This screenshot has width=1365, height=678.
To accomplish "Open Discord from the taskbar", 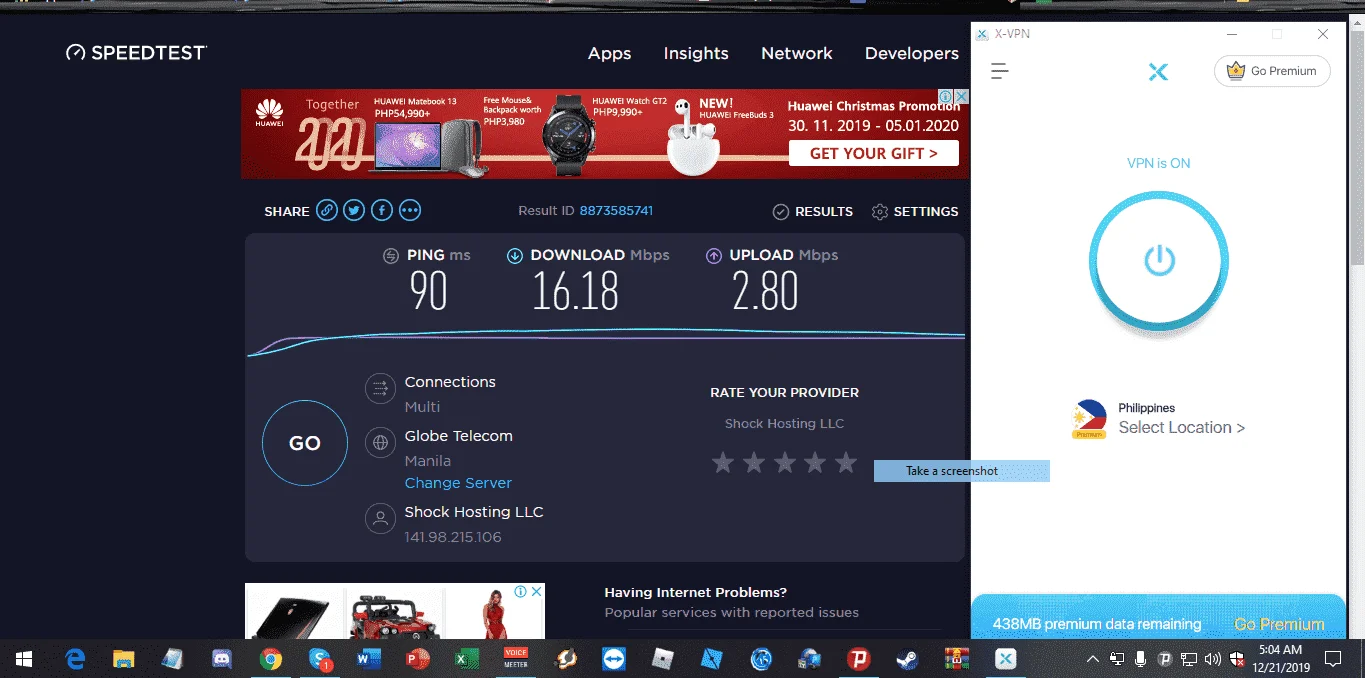I will (x=221, y=659).
